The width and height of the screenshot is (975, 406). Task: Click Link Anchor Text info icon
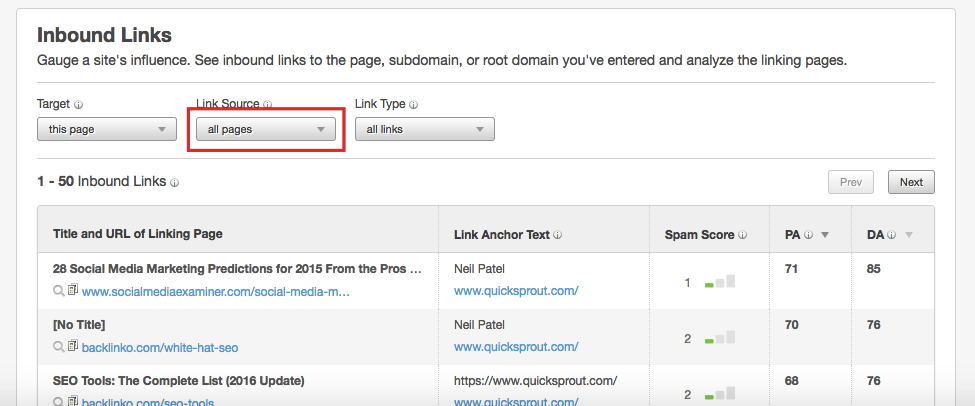558,235
